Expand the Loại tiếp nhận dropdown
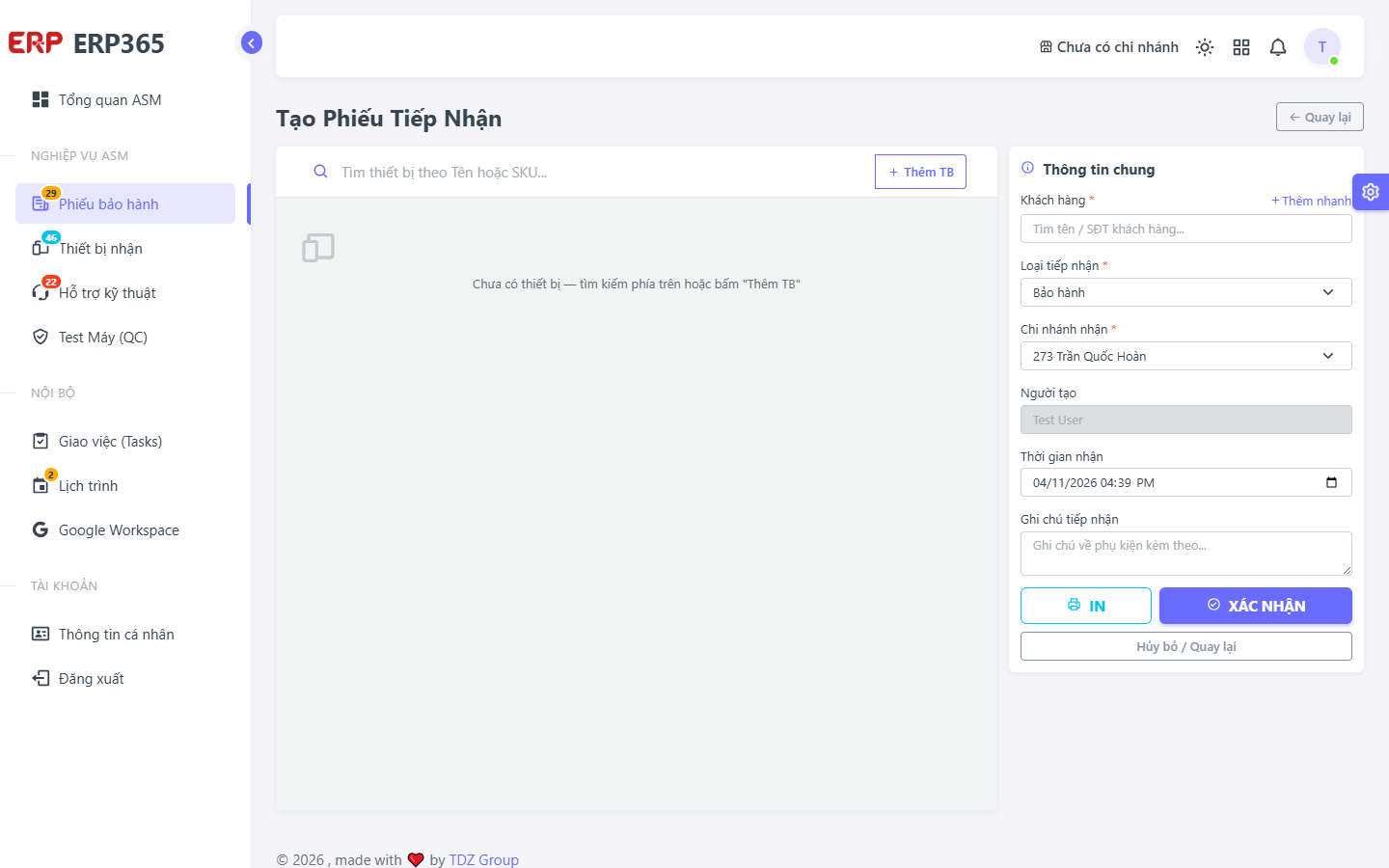The image size is (1389, 868). tap(1186, 292)
